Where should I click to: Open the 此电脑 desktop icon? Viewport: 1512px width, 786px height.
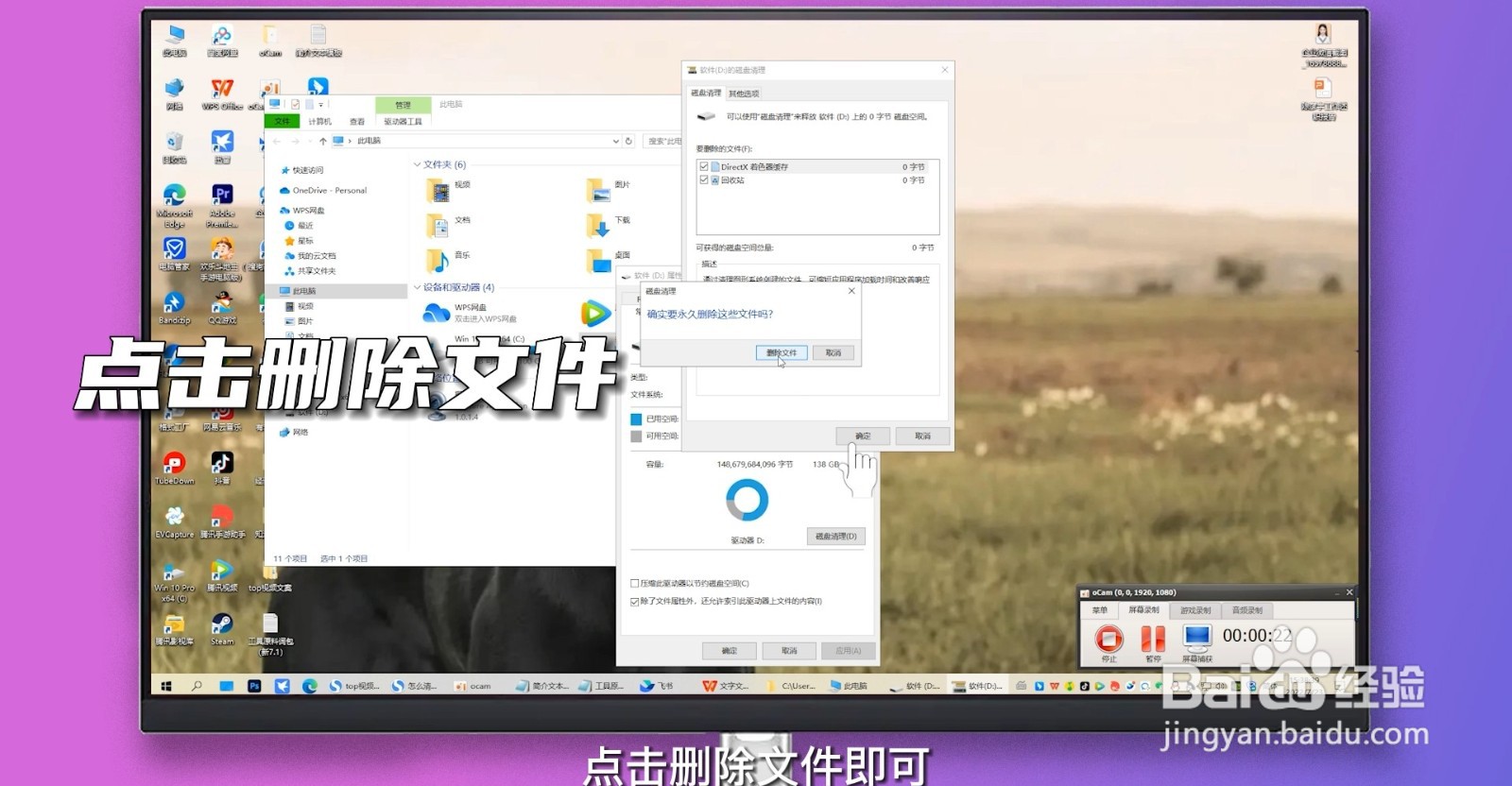coord(175,41)
